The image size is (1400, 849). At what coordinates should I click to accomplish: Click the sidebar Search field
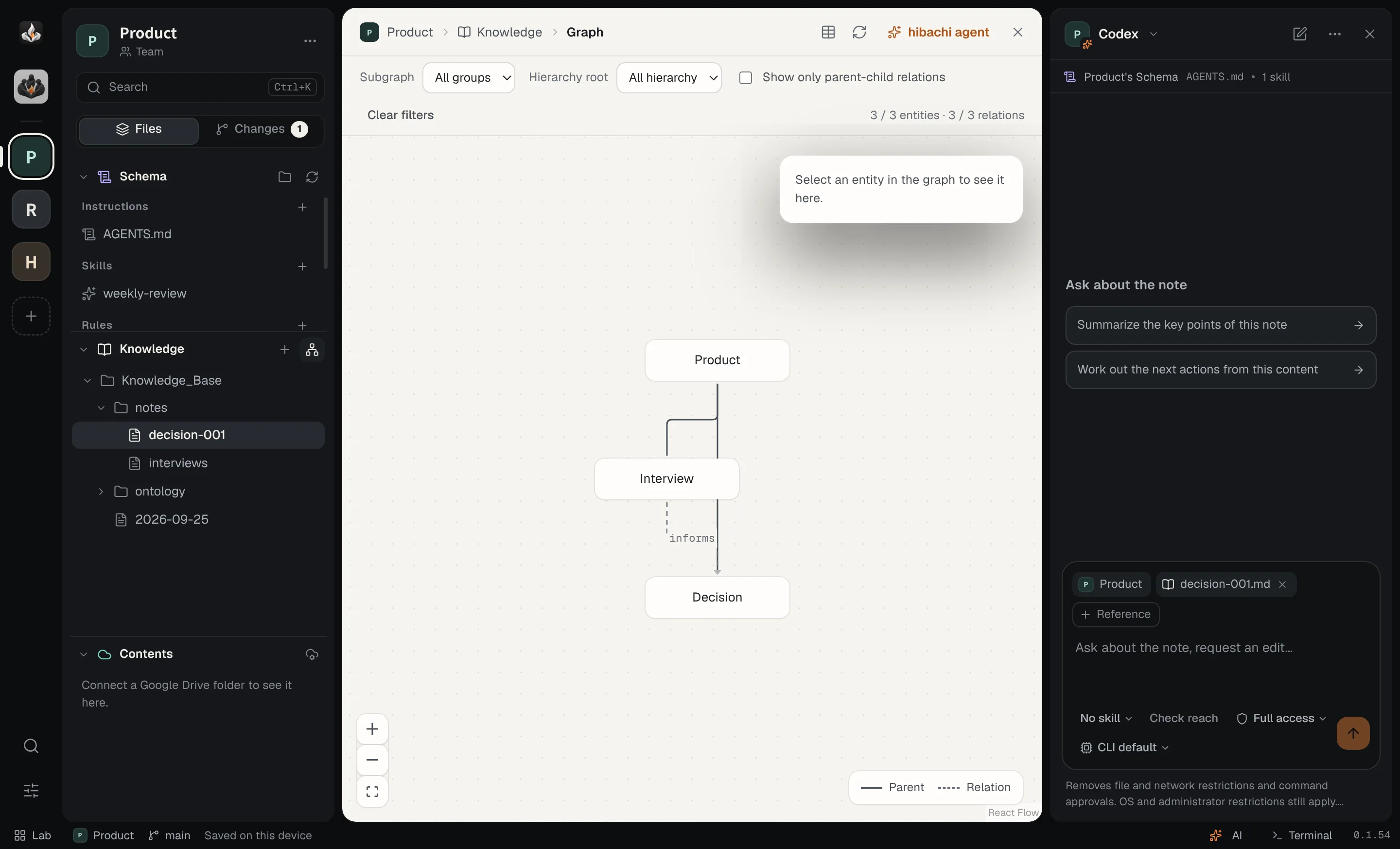tap(200, 87)
